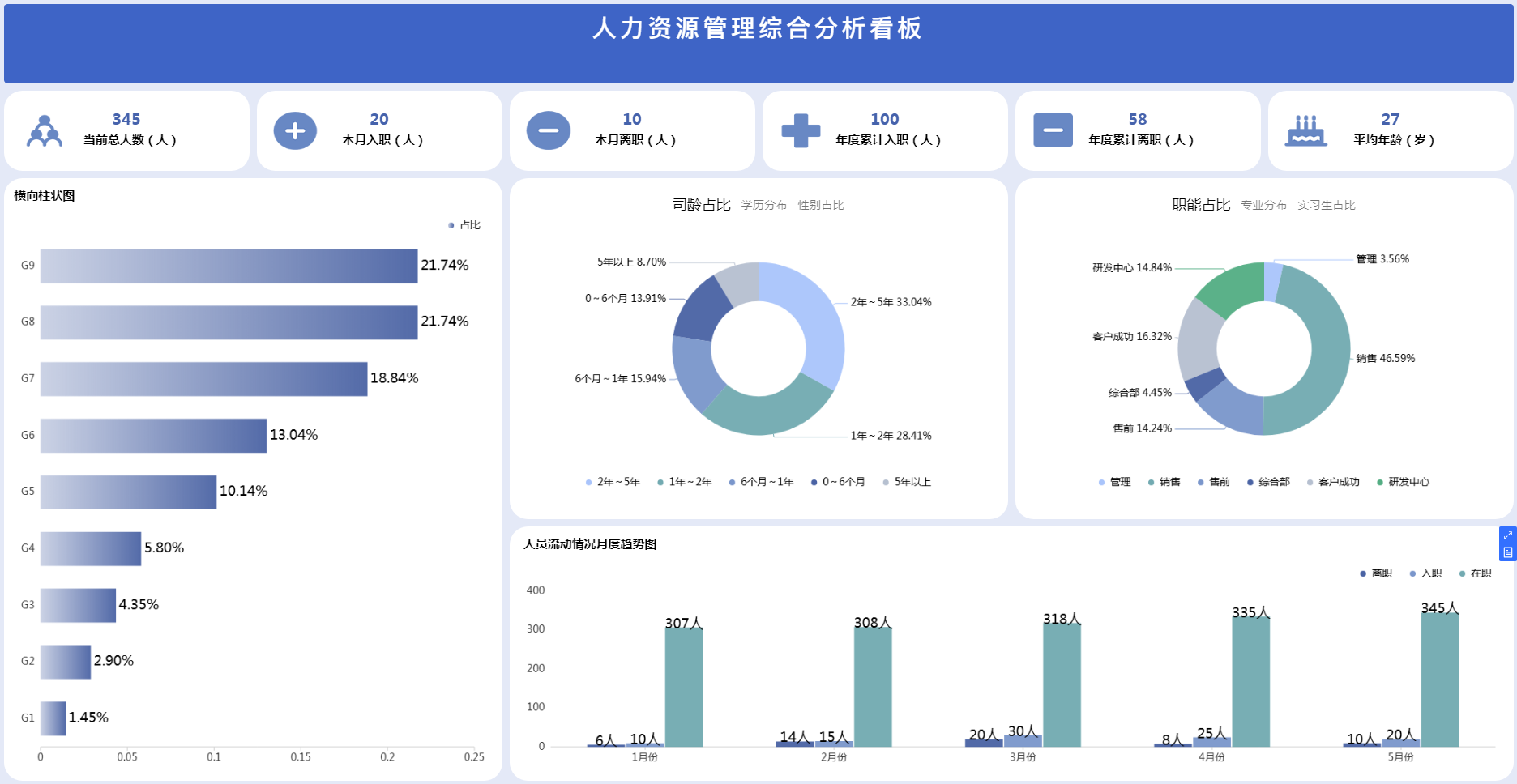Screen dimensions: 1517x784
Task: Toggle the 入职 series in trend legend
Action: point(1425,573)
